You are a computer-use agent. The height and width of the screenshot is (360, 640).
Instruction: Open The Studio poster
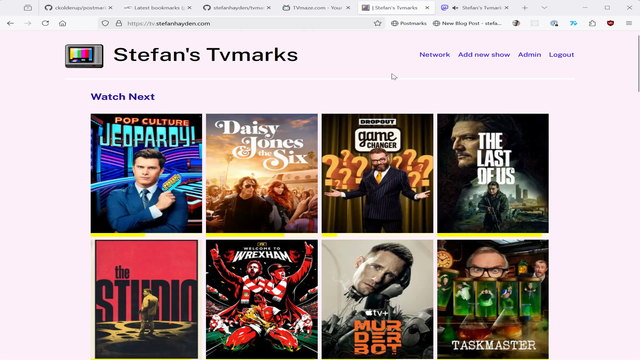[x=146, y=299]
